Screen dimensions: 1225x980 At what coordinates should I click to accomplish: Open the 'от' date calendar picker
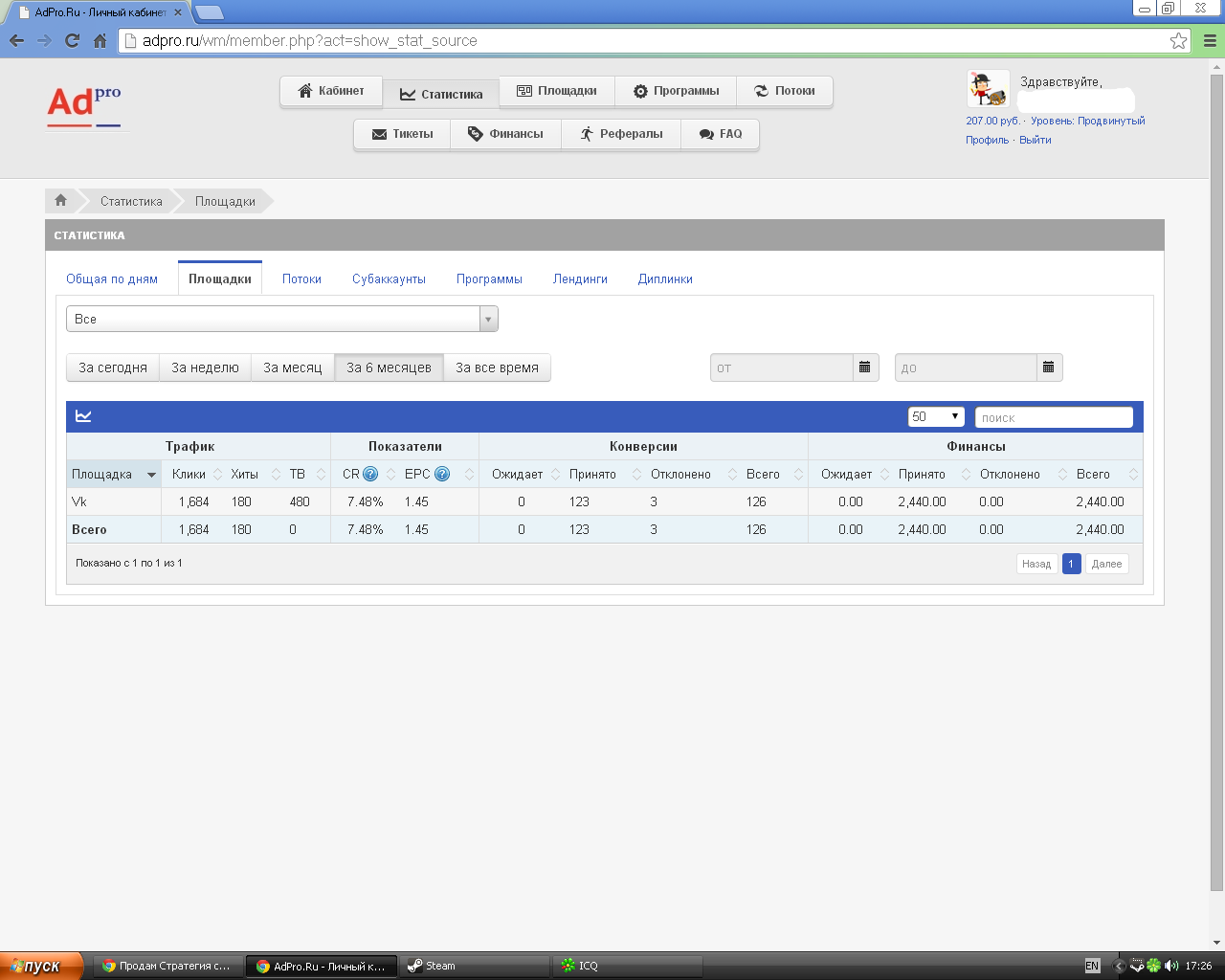[865, 367]
